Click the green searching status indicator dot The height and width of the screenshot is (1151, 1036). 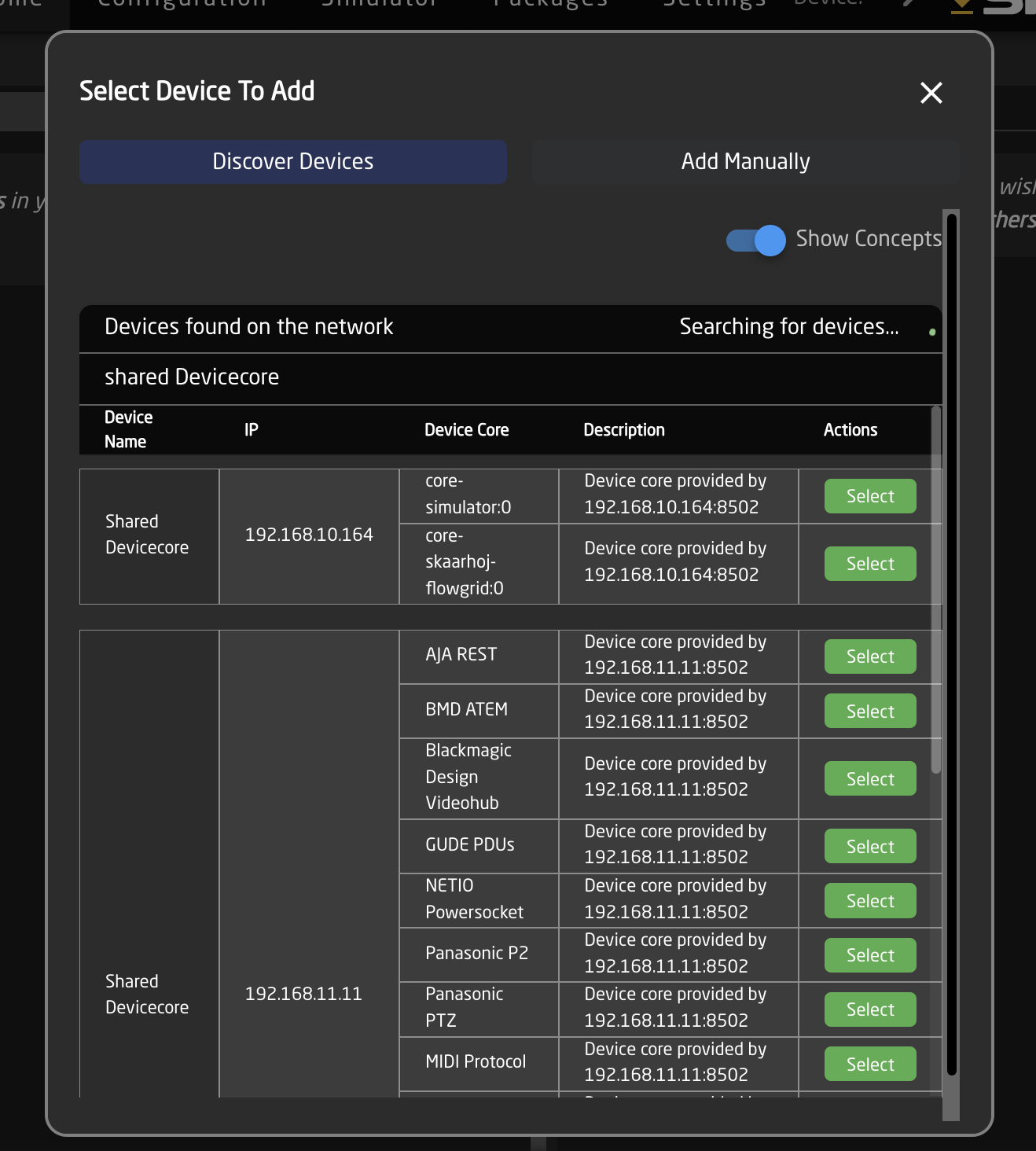click(932, 333)
